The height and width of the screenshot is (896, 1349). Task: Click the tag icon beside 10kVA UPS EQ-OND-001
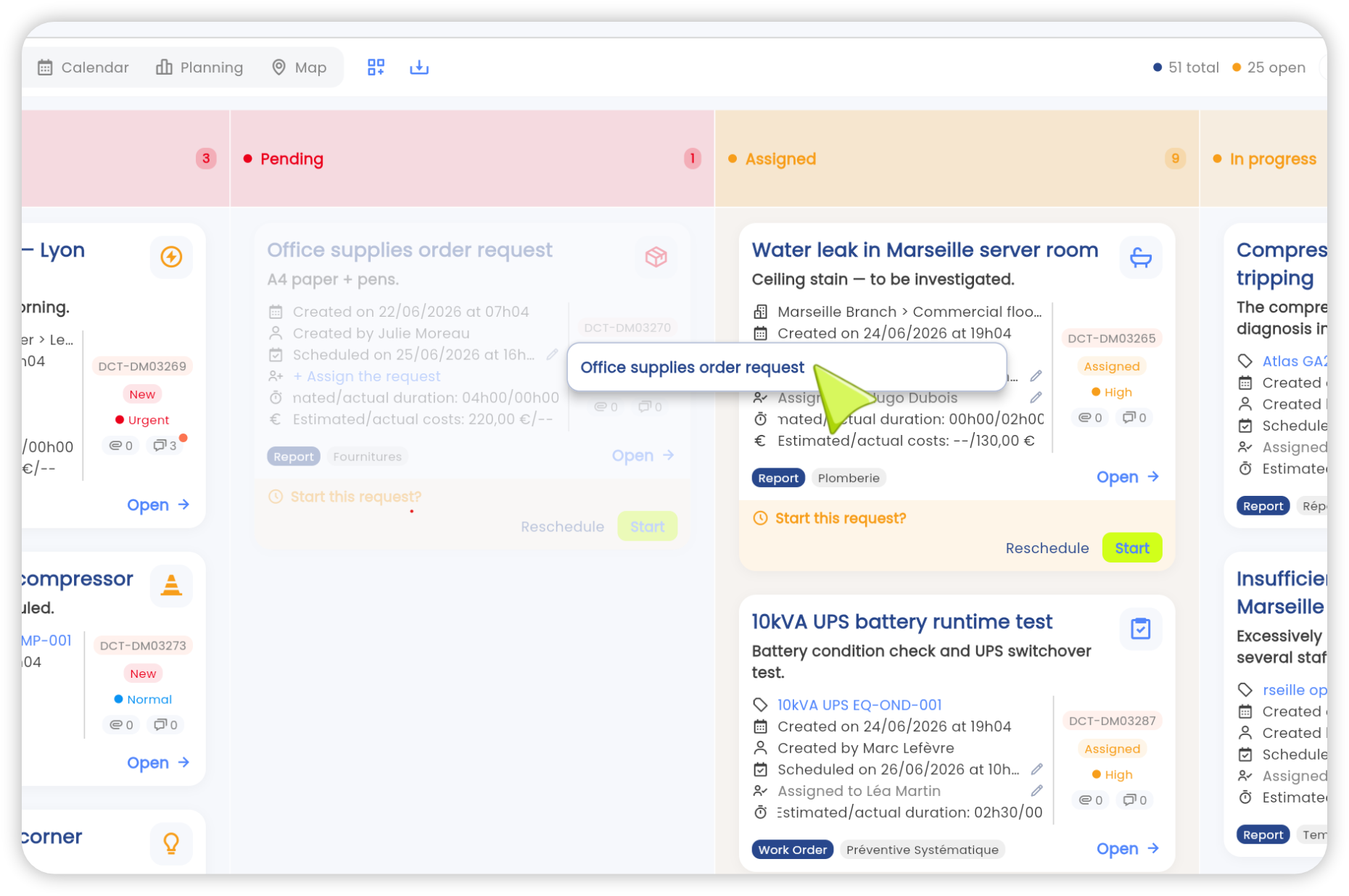pos(760,705)
